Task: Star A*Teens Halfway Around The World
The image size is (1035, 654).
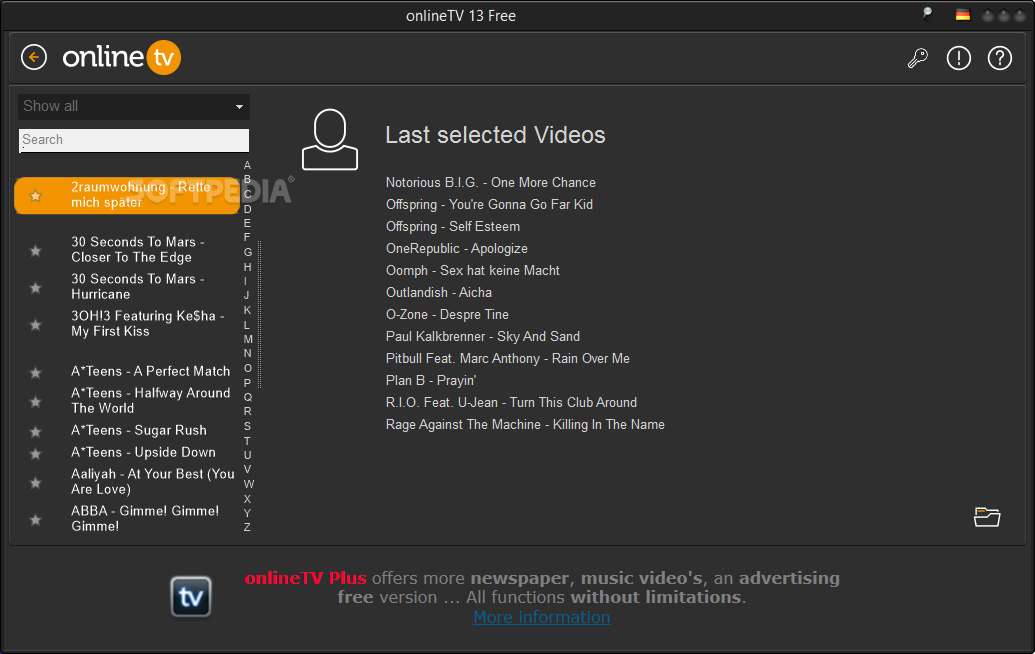Action: point(36,402)
